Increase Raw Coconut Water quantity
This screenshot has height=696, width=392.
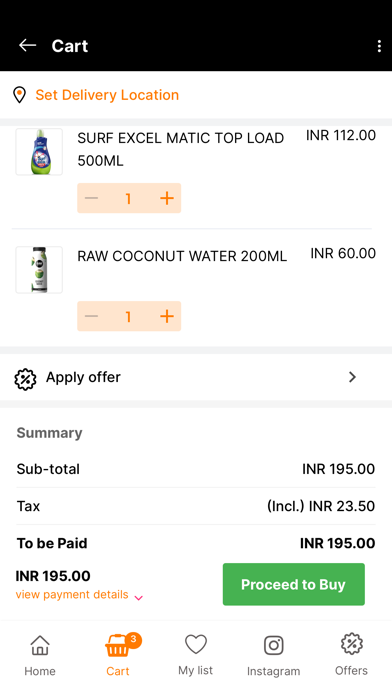click(x=166, y=316)
